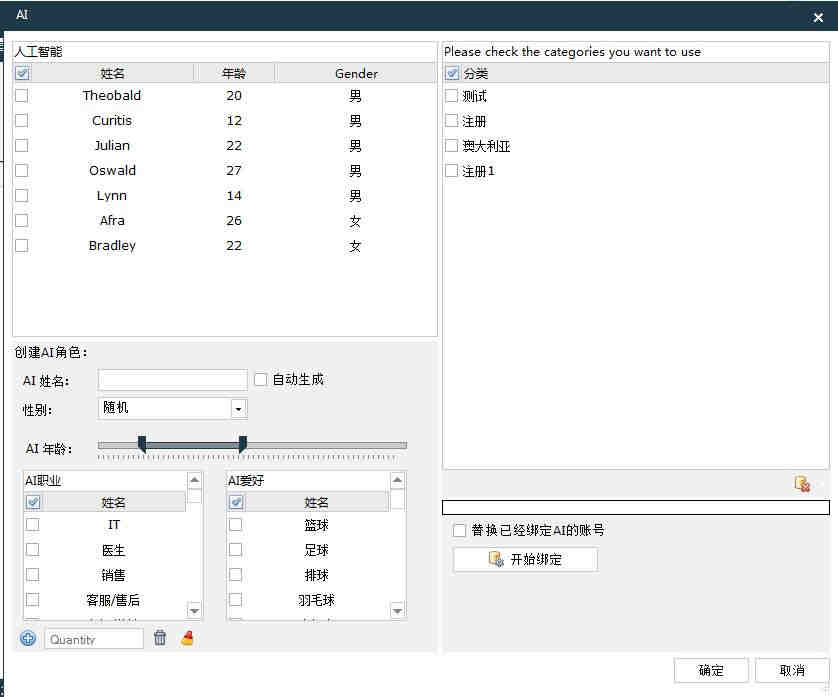Check the 篮球 hobby

coord(236,524)
